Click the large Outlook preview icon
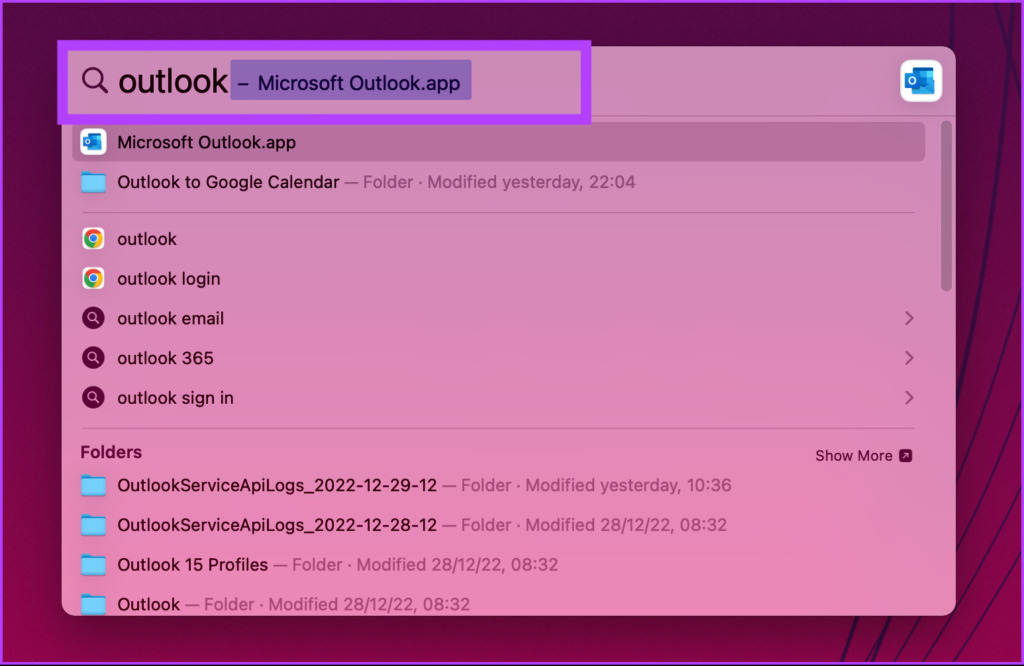The image size is (1024, 666). pos(920,81)
